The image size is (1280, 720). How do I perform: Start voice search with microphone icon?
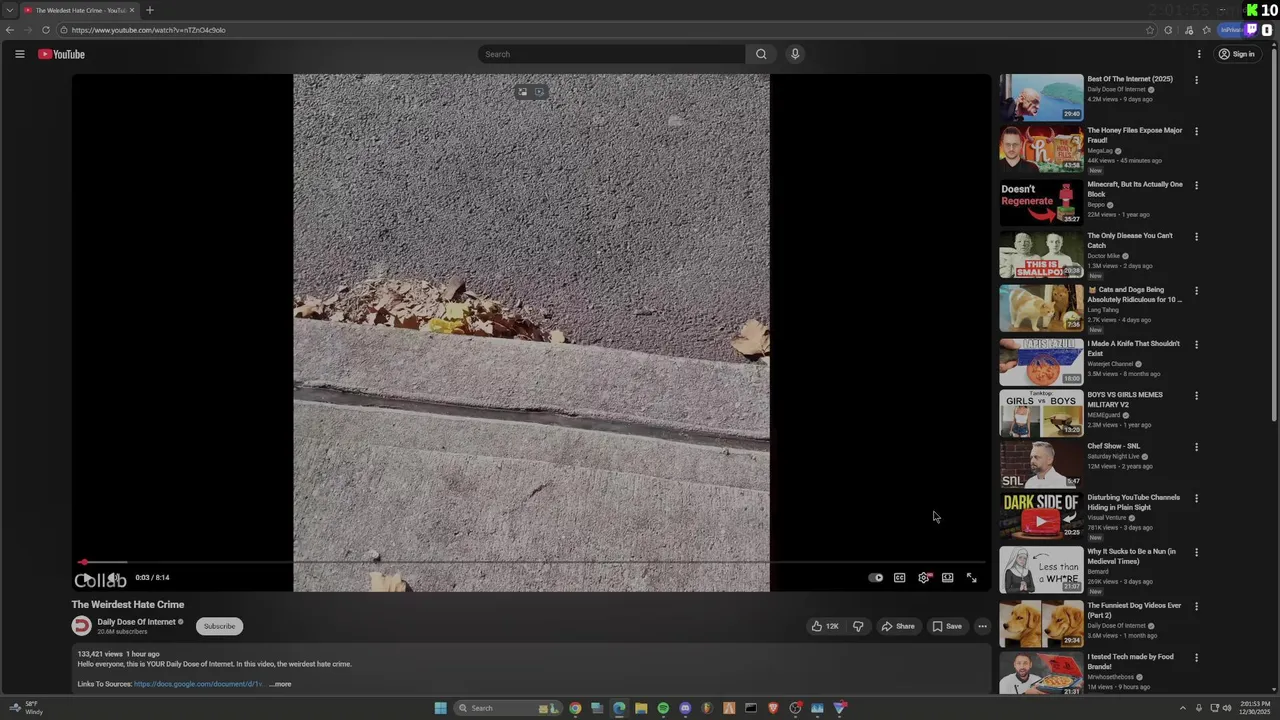point(795,54)
